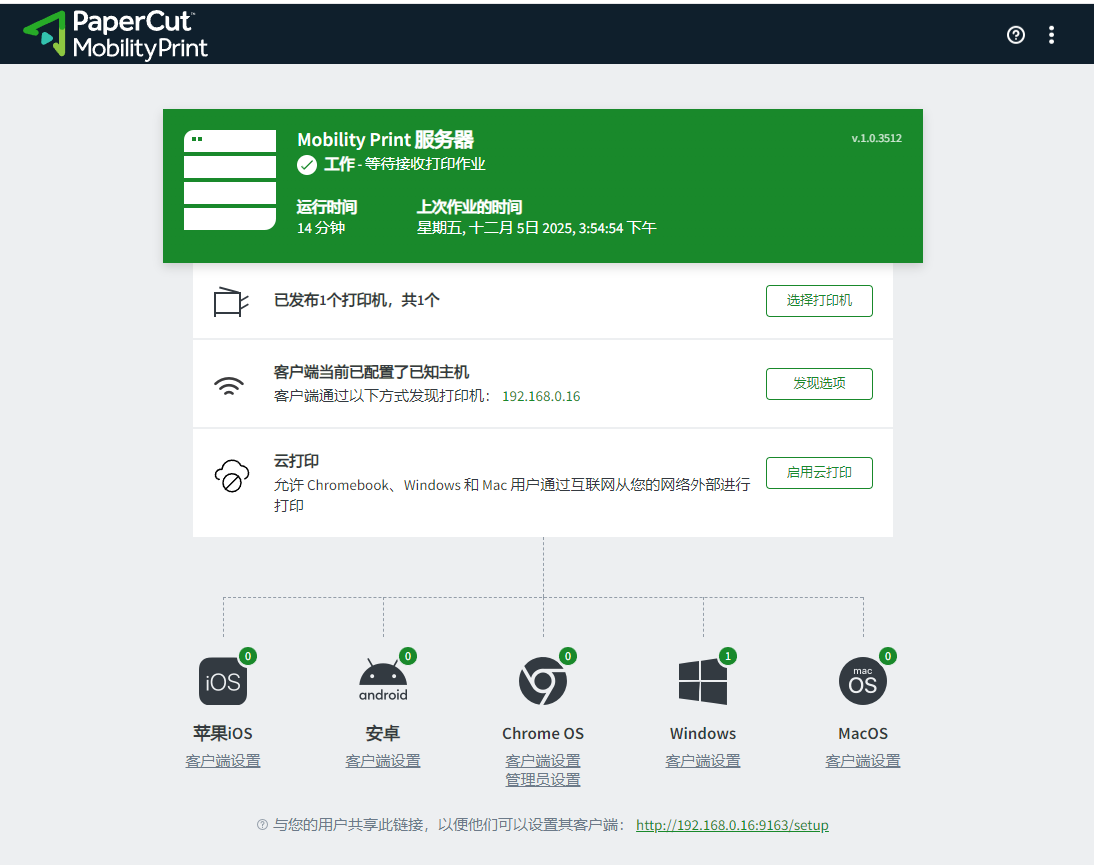Click the 选择打印机 button
The width and height of the screenshot is (1094, 865).
tap(819, 301)
